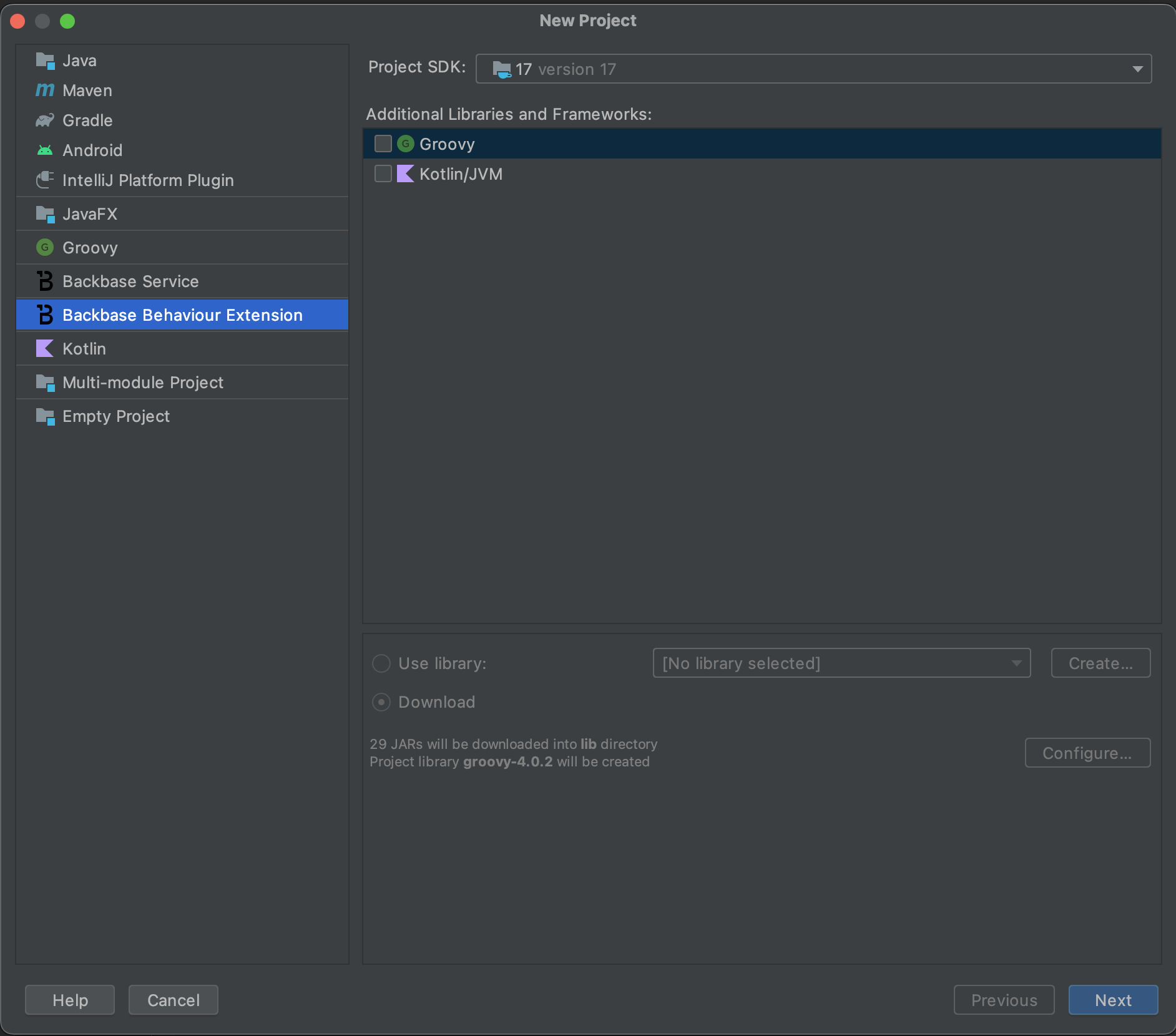Click the IntelliJ Platform Plugin icon
1176x1036 pixels.
coord(45,180)
